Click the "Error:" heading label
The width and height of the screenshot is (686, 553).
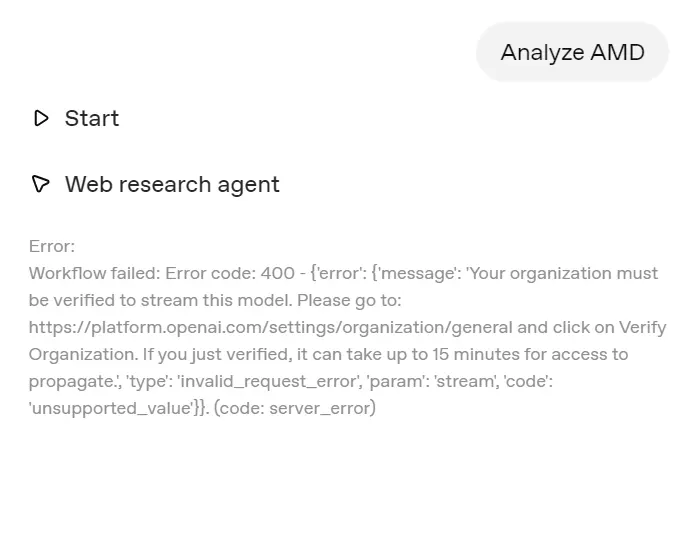(52, 246)
